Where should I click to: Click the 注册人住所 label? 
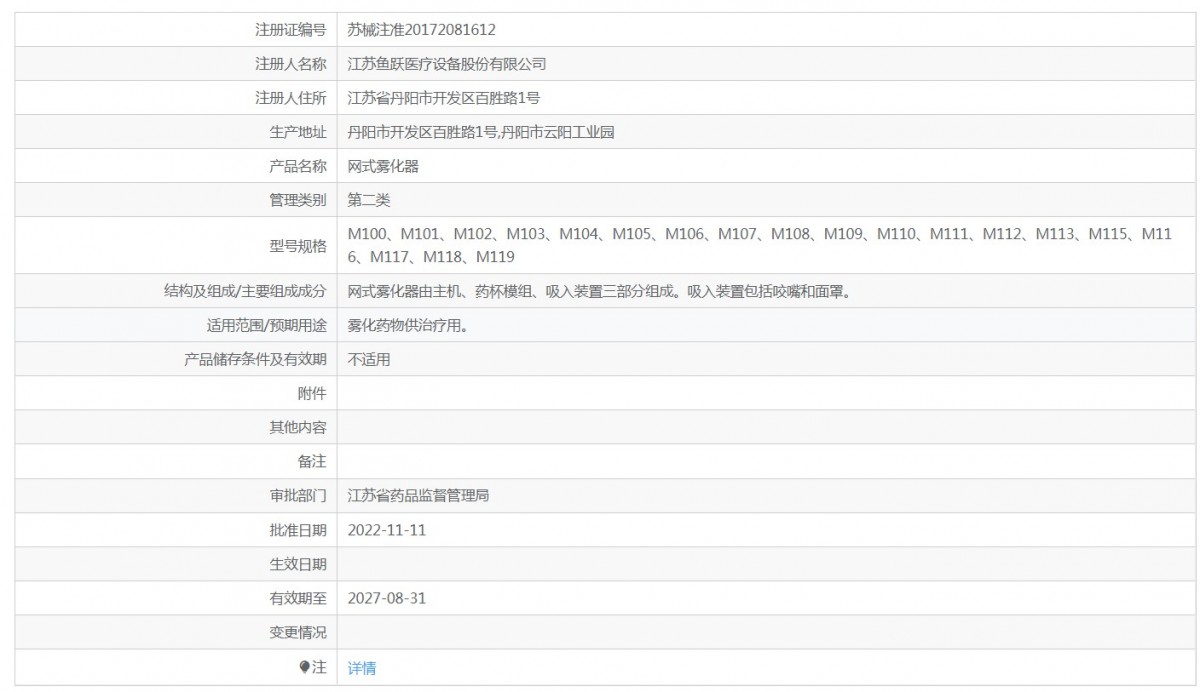[291, 98]
